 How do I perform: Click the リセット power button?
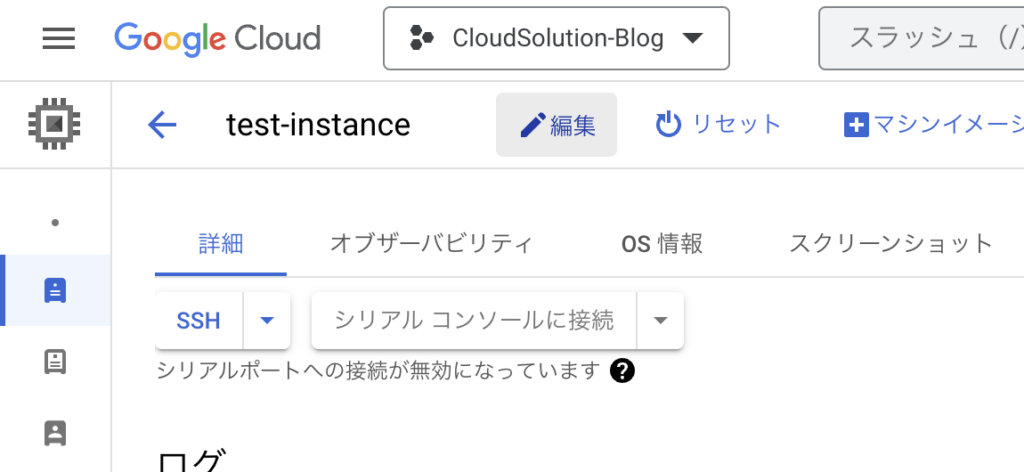(x=718, y=124)
